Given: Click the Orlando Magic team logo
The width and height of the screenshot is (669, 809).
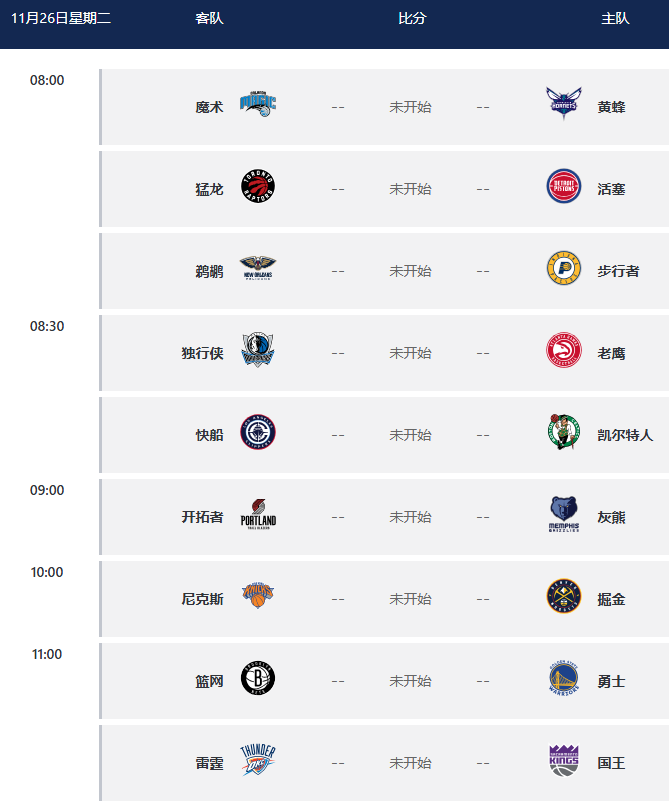Looking at the screenshot, I should 258,104.
